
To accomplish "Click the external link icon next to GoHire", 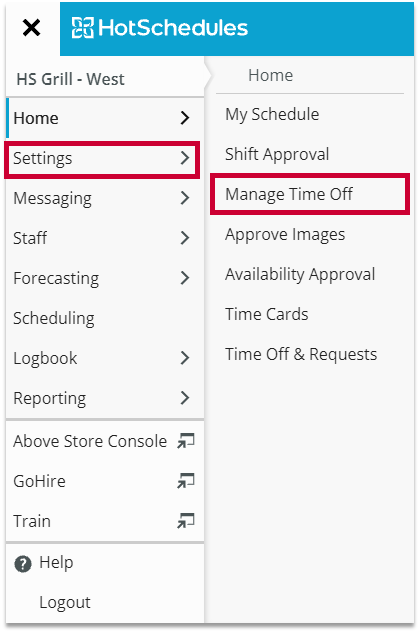I will [x=186, y=481].
